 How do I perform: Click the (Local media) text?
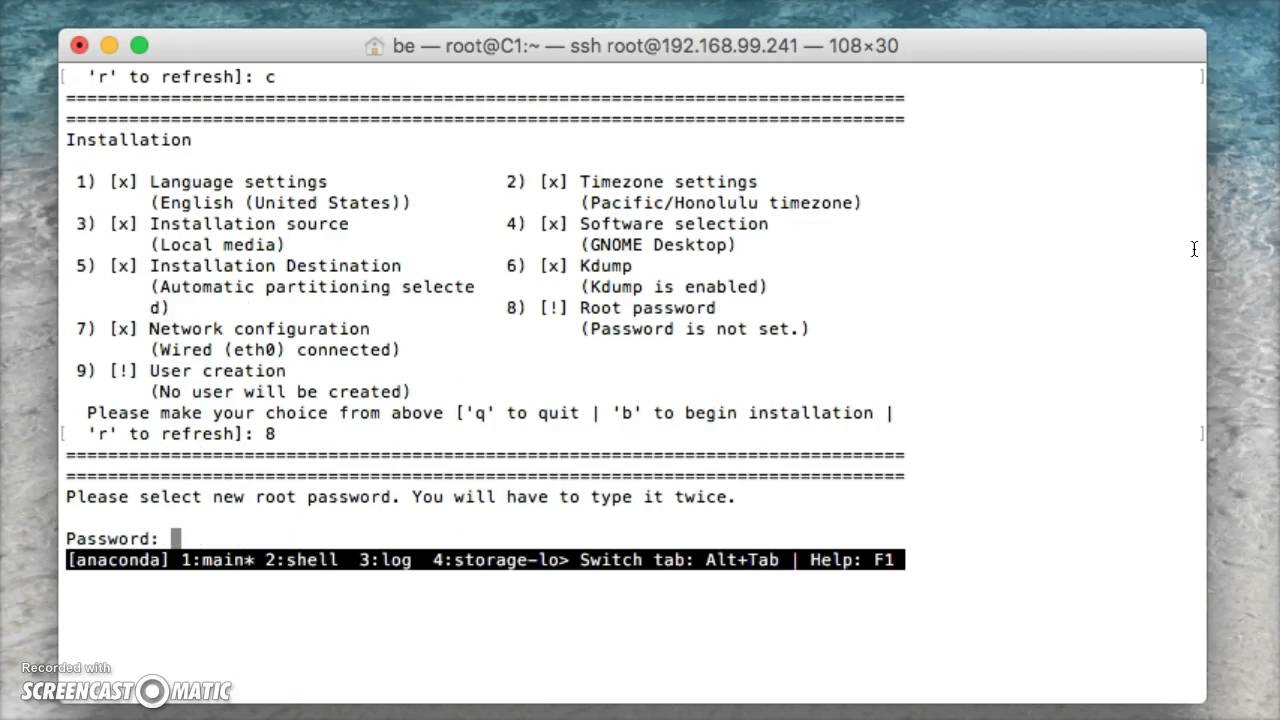click(x=217, y=245)
